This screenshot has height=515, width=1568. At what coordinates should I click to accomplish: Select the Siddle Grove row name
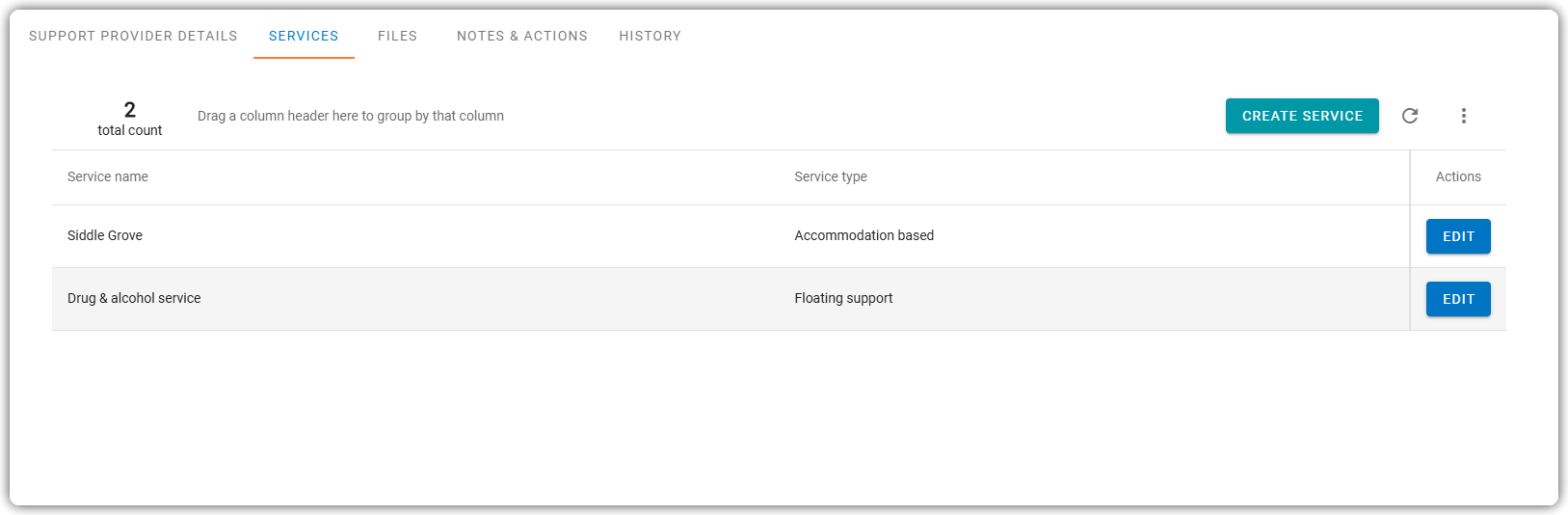[105, 235]
